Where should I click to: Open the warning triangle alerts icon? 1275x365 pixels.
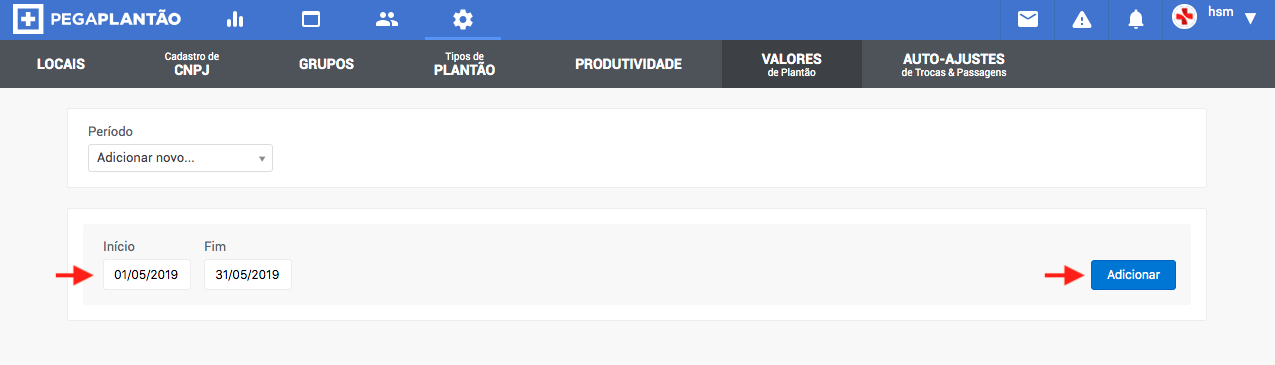point(1082,19)
